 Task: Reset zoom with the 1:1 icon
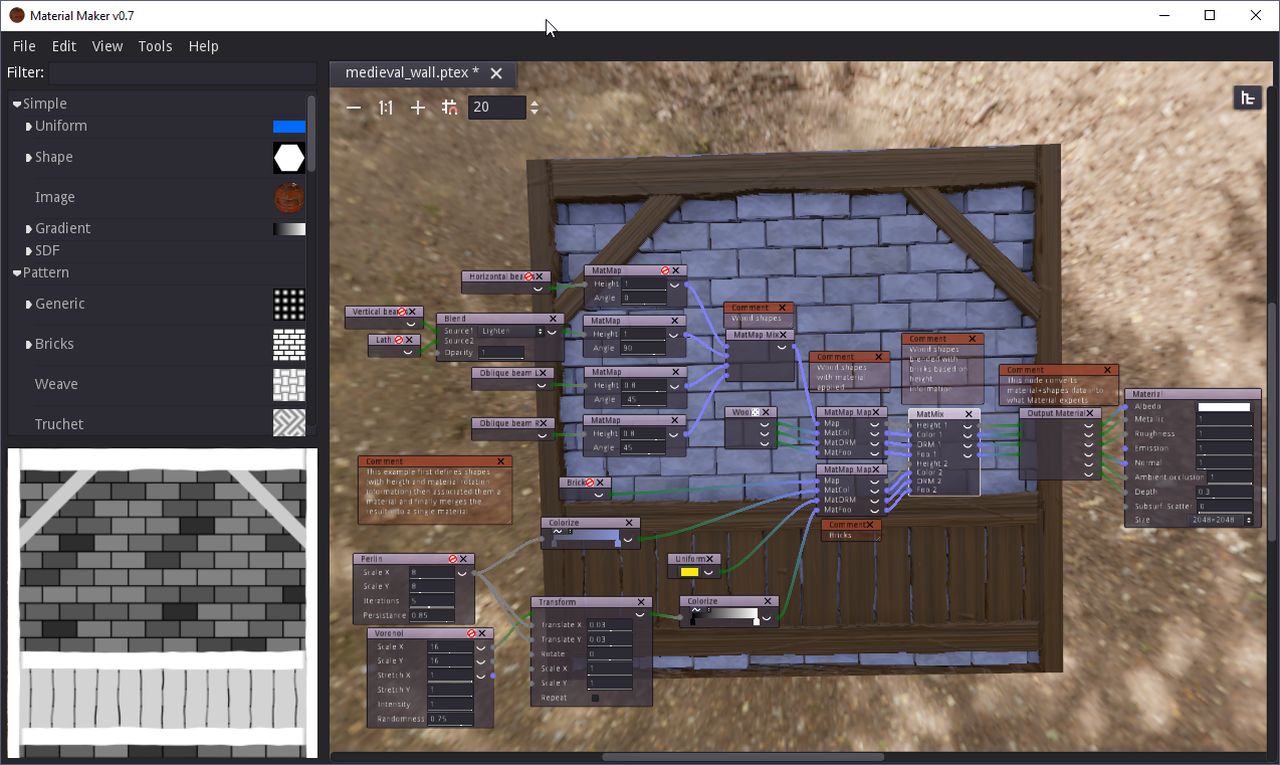(x=385, y=107)
